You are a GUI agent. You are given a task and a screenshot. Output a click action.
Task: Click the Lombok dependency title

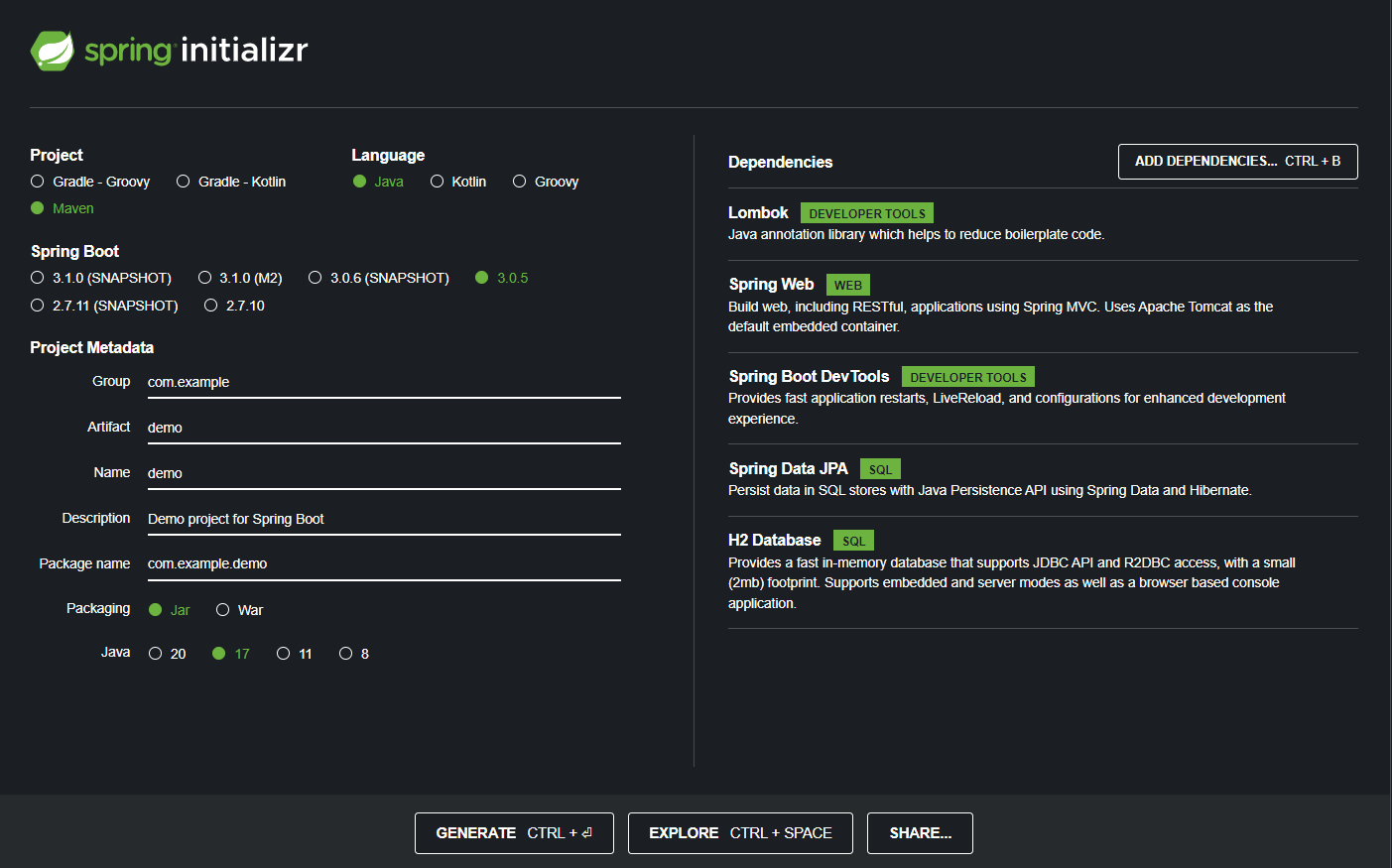tap(758, 212)
